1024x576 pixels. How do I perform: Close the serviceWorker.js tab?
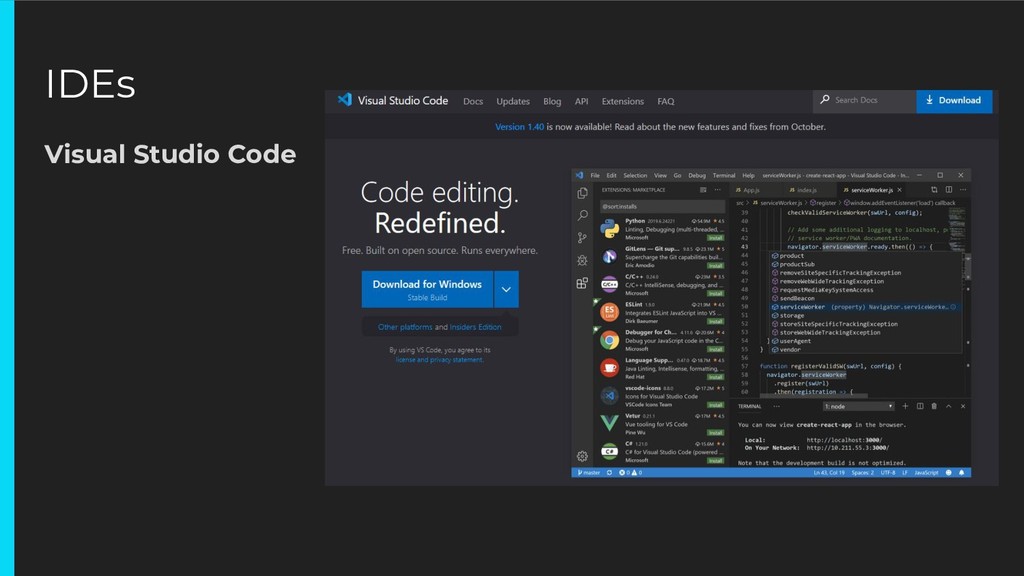[899, 190]
